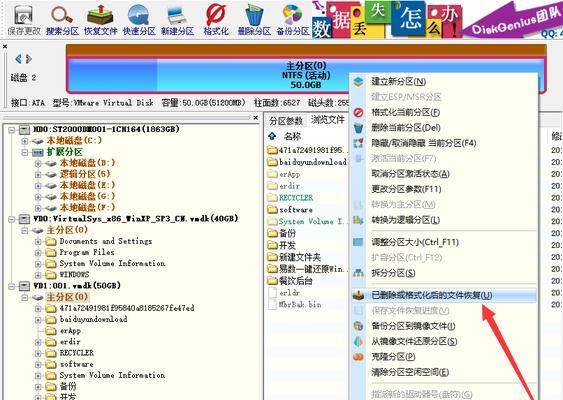Expand the 本地磁盘(C:) tree node

(24, 141)
